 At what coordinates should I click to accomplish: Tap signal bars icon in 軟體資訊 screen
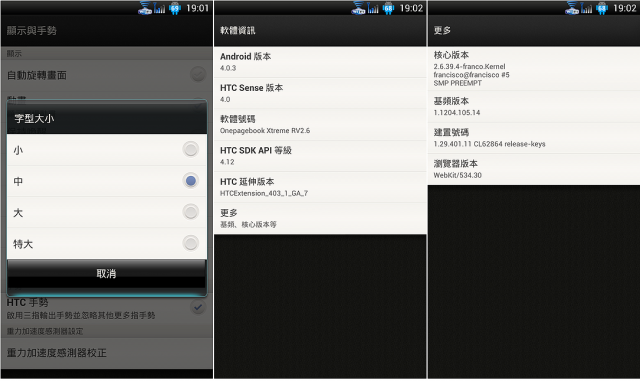[x=373, y=8]
